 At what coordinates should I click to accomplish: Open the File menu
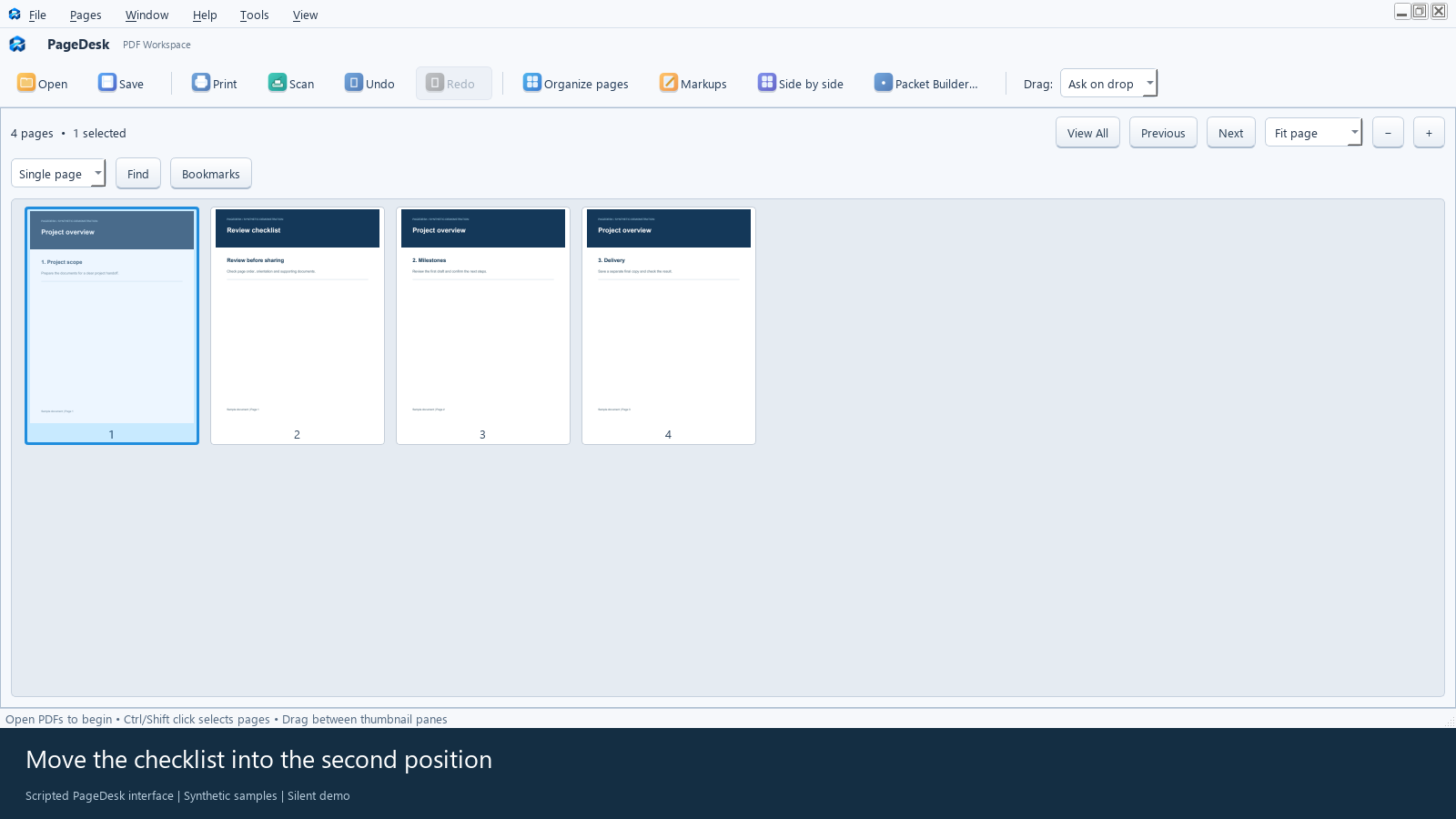[x=37, y=15]
